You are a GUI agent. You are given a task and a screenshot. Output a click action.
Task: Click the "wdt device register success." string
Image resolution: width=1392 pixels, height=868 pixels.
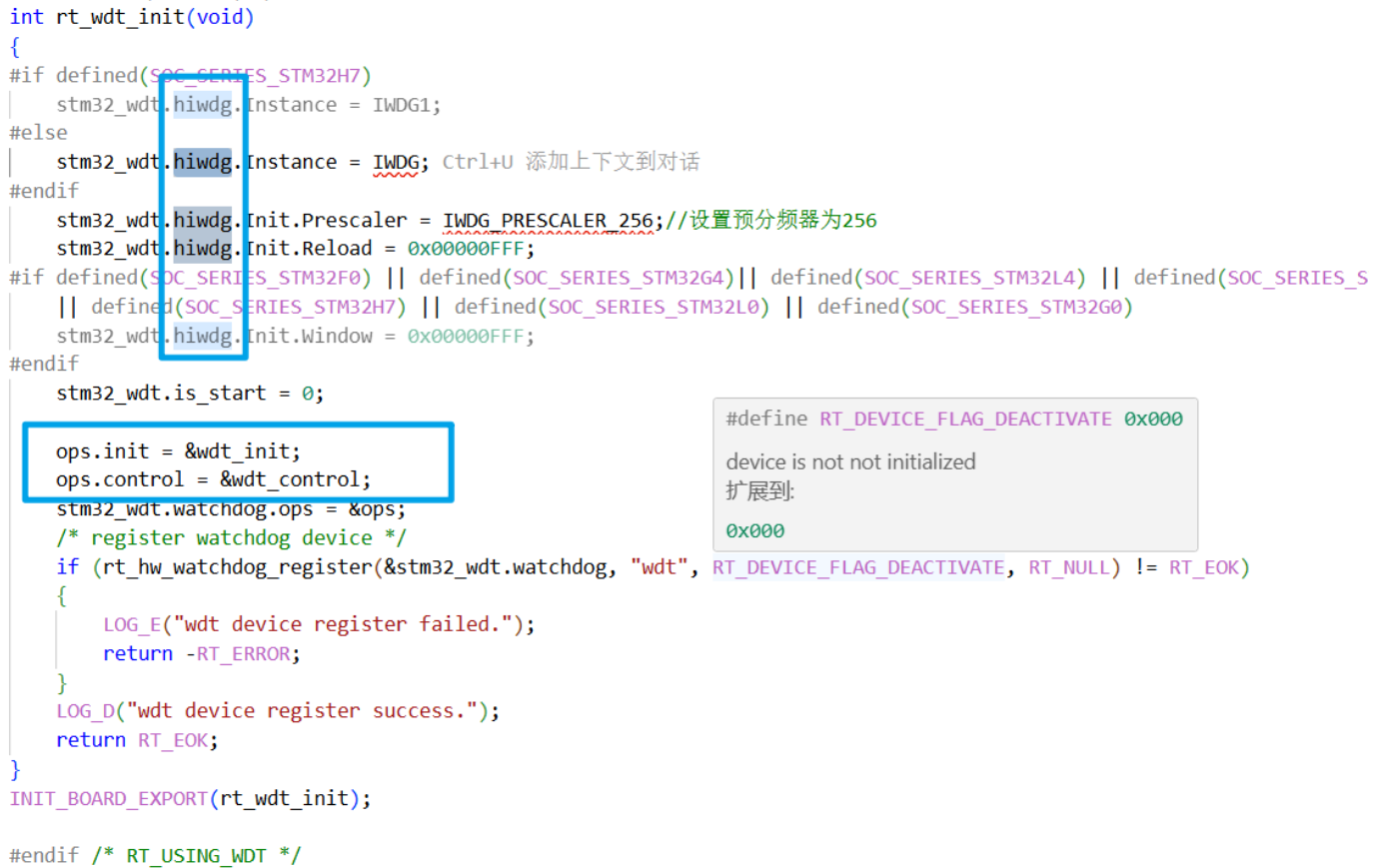pos(302,711)
